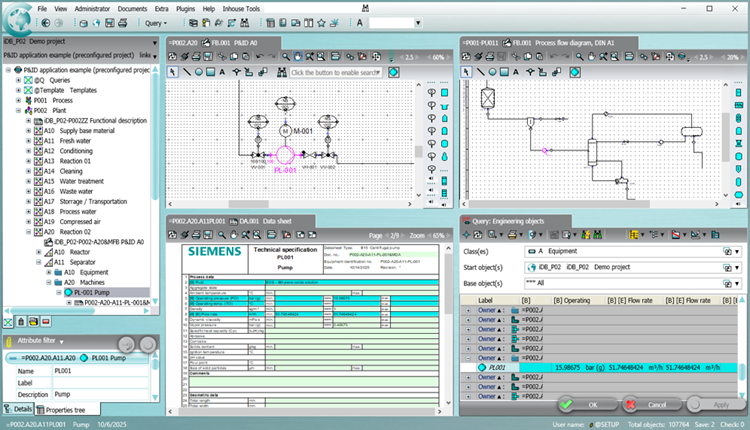Click the [B] Operating column header
Screen dimensions: 750x430
tap(572, 300)
